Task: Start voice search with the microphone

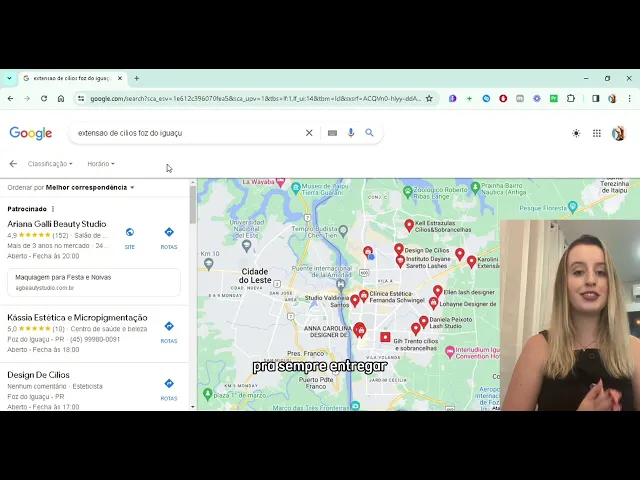Action: 351,133
